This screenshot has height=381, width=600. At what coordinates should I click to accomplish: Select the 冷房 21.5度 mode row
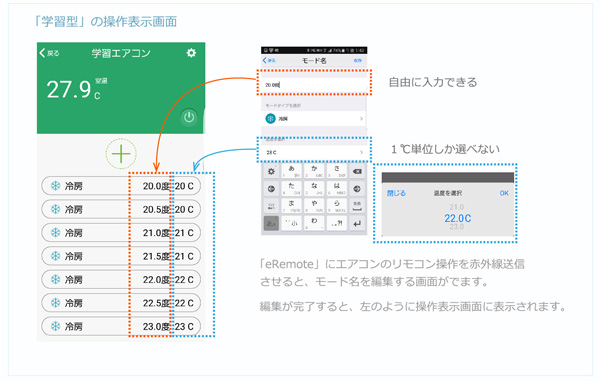point(121,256)
